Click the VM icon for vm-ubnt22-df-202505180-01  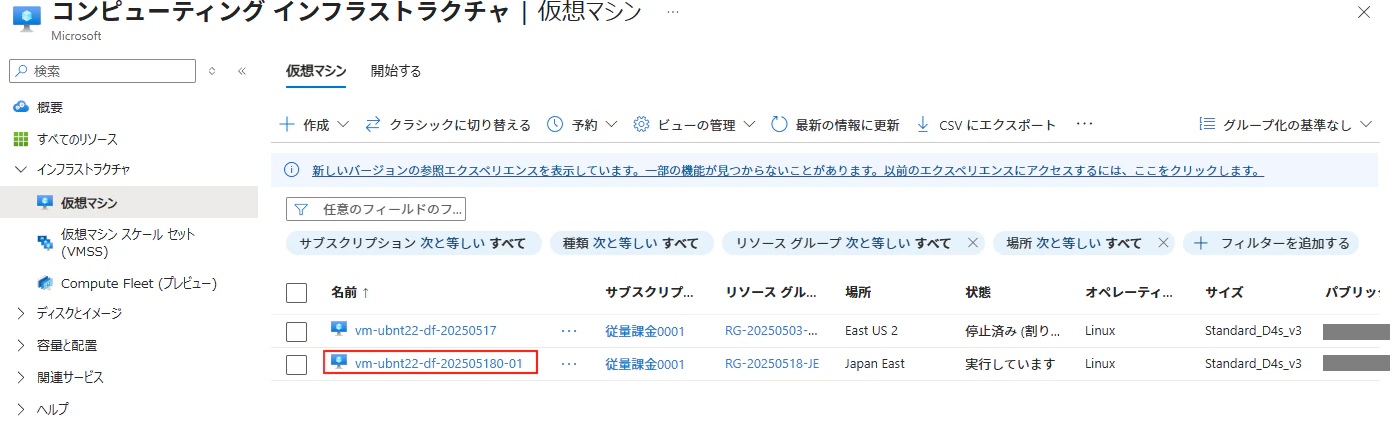[339, 362]
